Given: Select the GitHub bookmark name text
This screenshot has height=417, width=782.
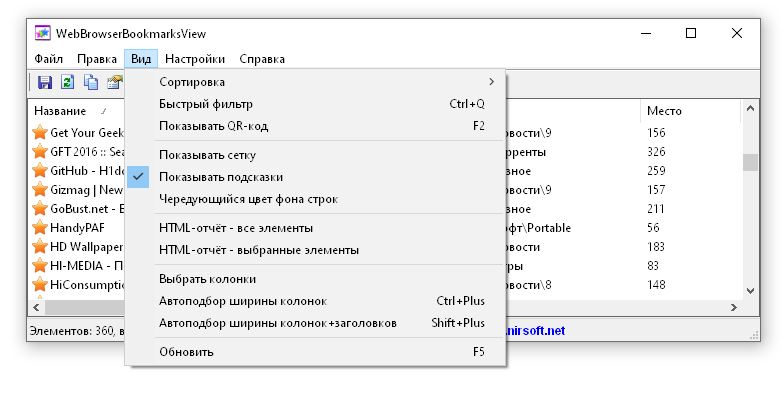Looking at the screenshot, I should pos(87,171).
